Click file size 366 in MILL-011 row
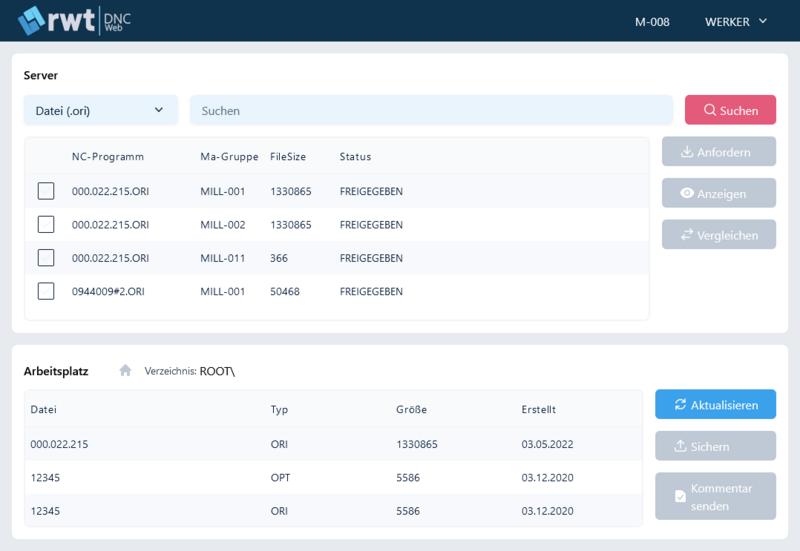The width and height of the screenshot is (800, 551). (x=279, y=258)
